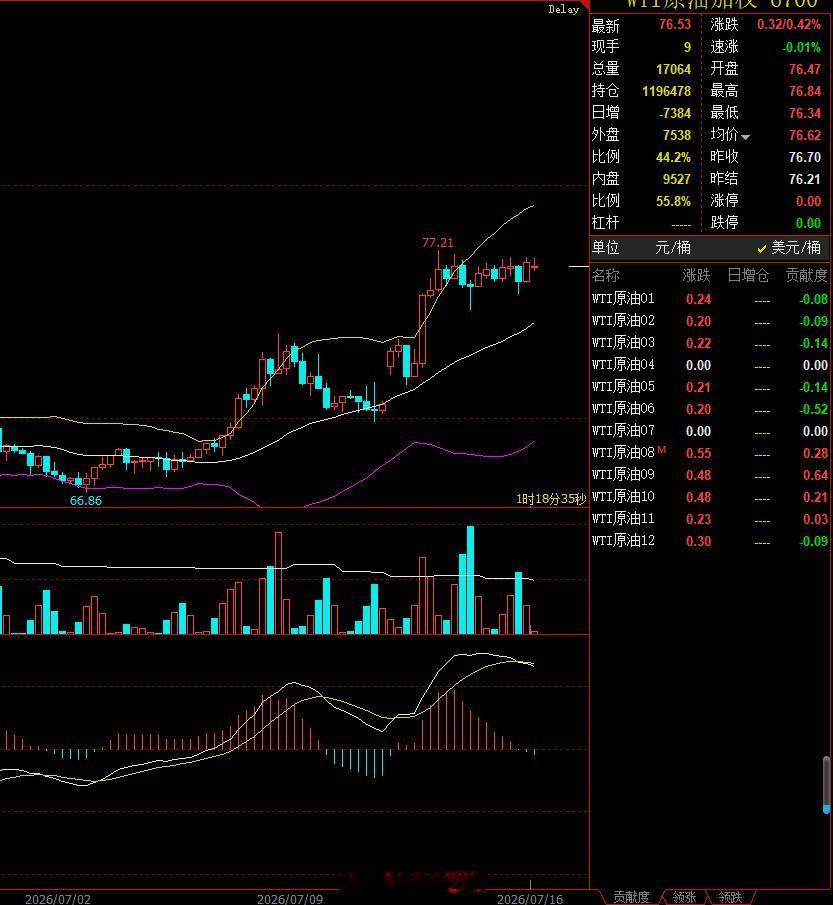Screen dimensions: 833x905
Task: Switch to the 贡献度 tab
Action: click(x=631, y=897)
